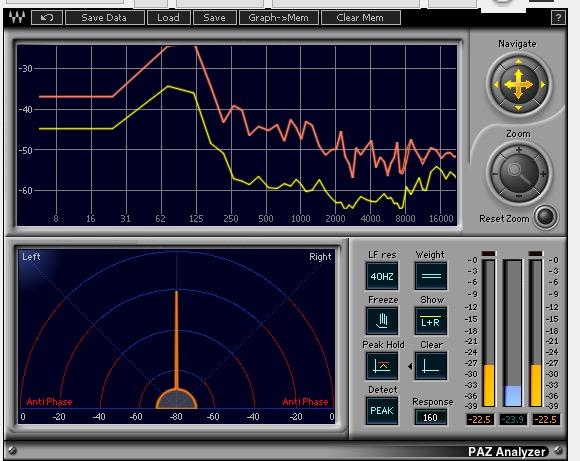The image size is (580, 461).
Task: Click the -30 dB axis label
Action: point(25,69)
